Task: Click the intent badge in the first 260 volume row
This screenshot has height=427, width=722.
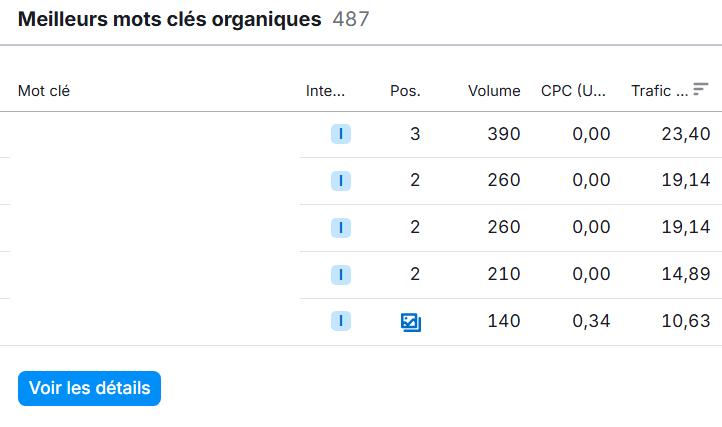Action: pos(341,181)
